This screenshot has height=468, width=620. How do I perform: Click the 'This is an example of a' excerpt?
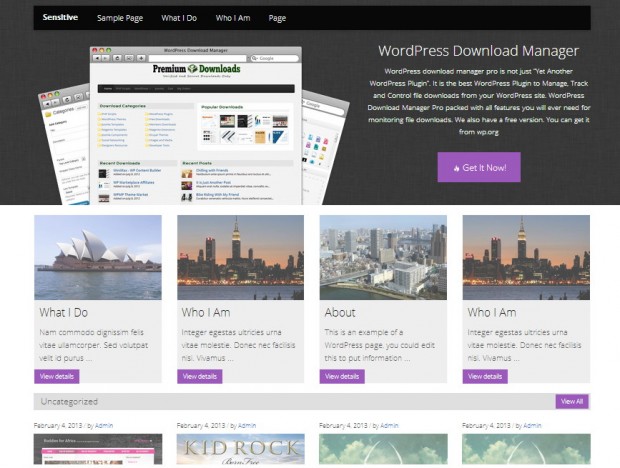[380, 345]
